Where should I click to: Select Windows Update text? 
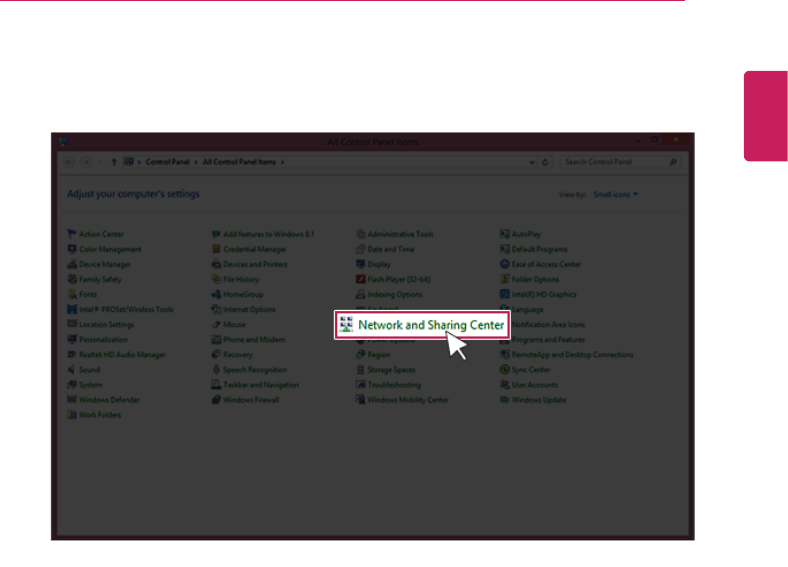pos(539,400)
